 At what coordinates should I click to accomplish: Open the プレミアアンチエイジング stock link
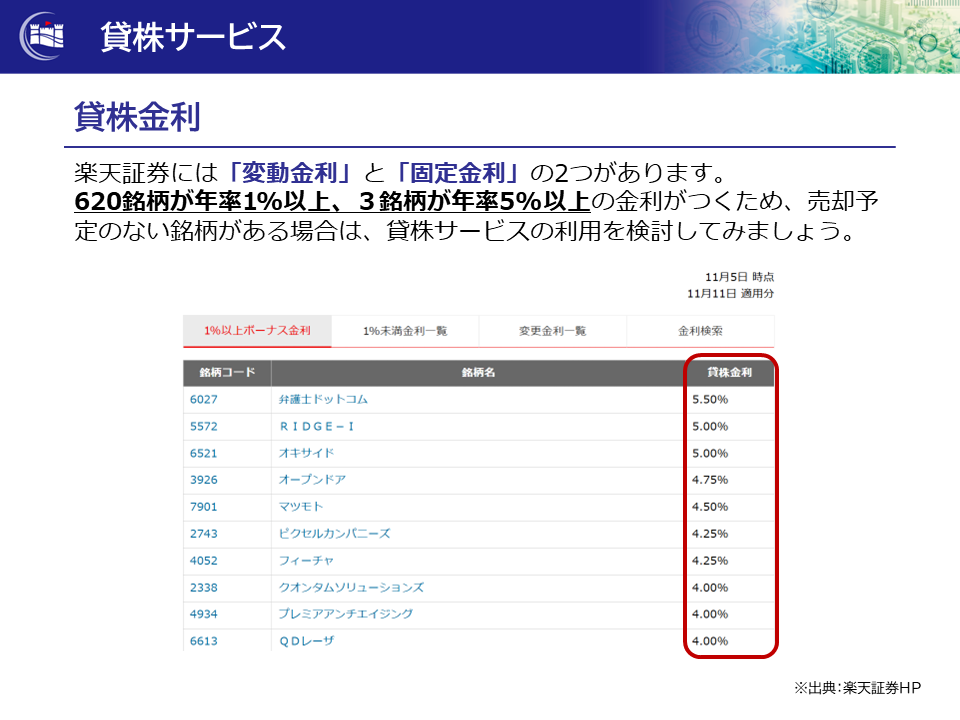pyautogui.click(x=346, y=613)
